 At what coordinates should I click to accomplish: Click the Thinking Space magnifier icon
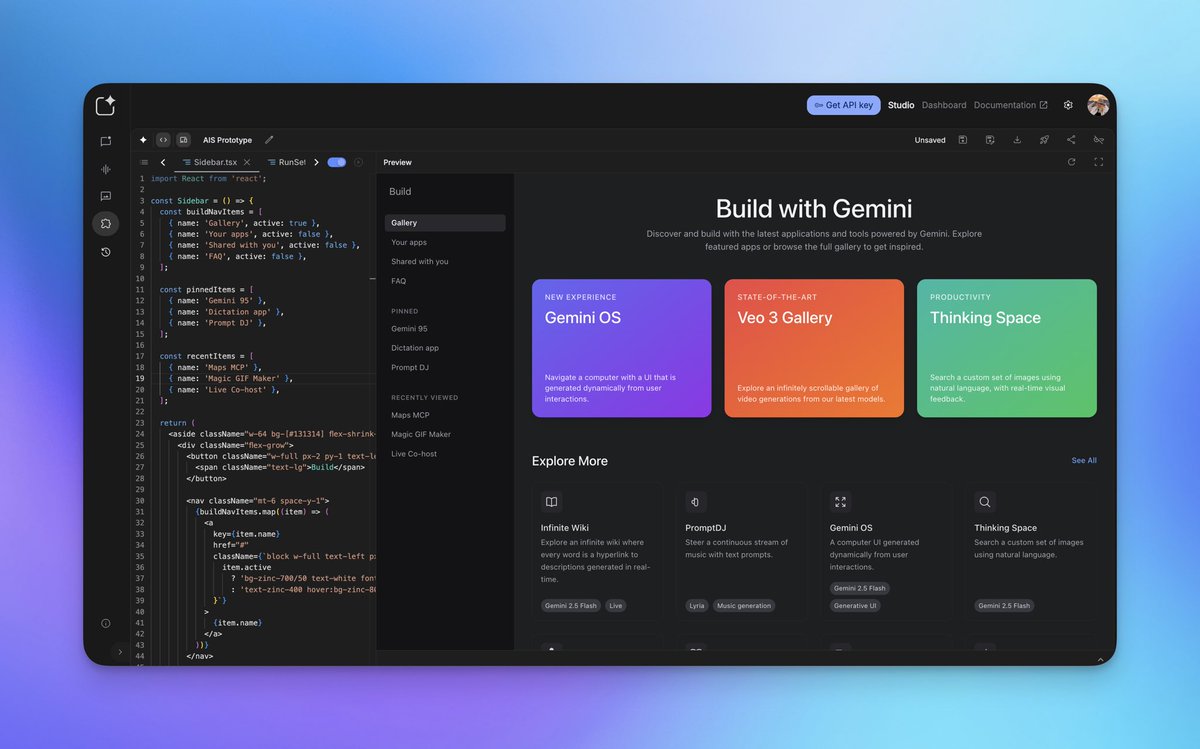tap(985, 502)
